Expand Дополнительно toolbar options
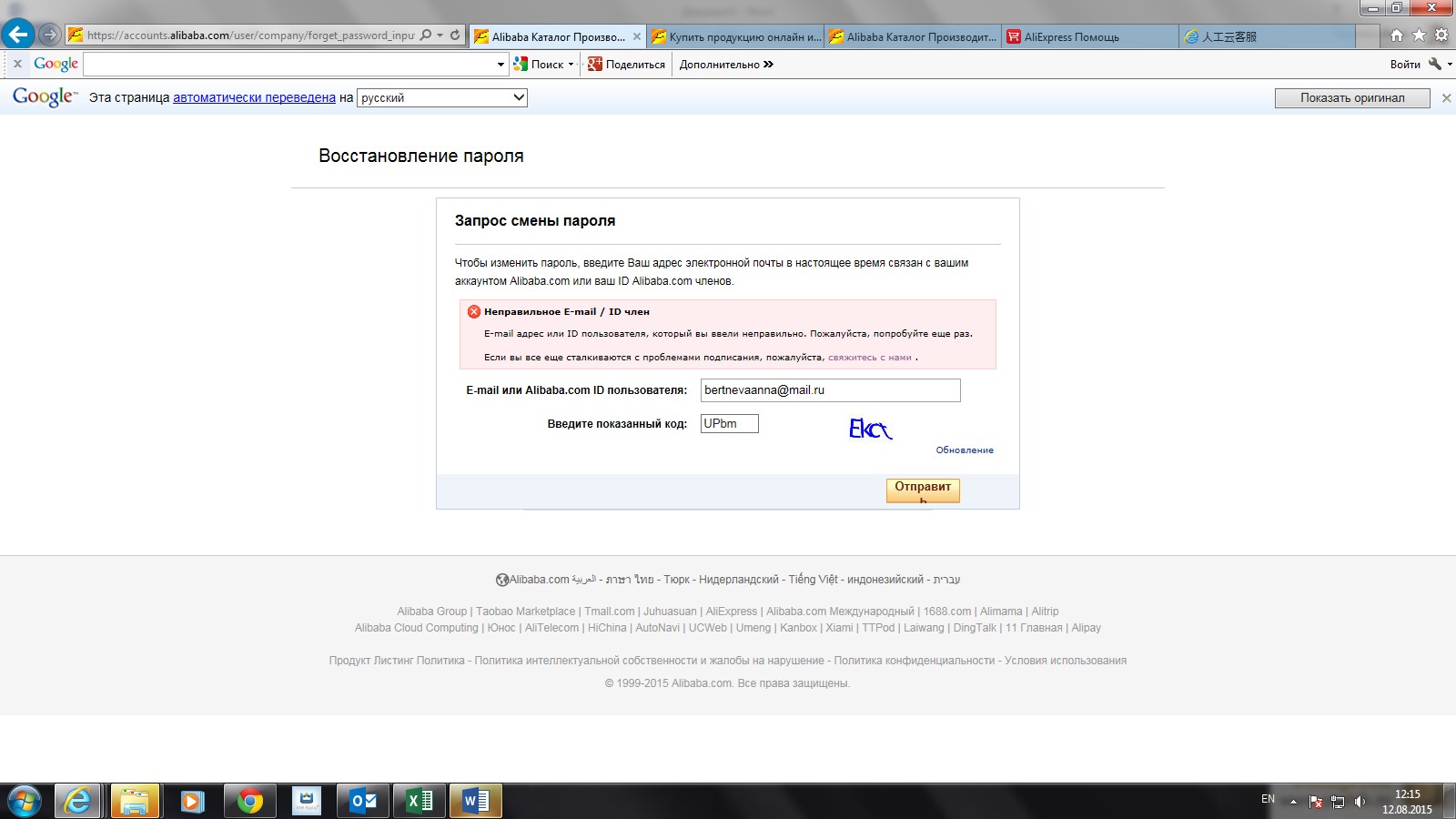The image size is (1456, 819). 726,65
